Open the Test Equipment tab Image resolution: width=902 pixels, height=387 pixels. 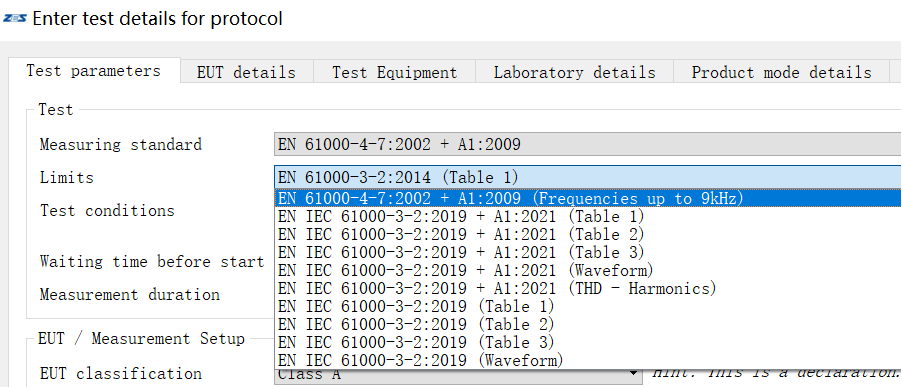click(394, 73)
